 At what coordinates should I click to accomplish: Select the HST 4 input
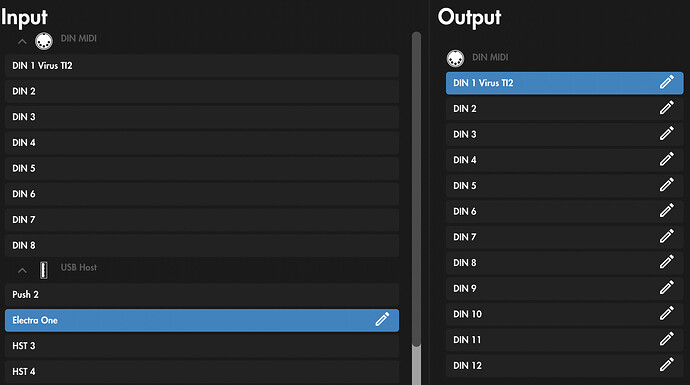tap(202, 372)
